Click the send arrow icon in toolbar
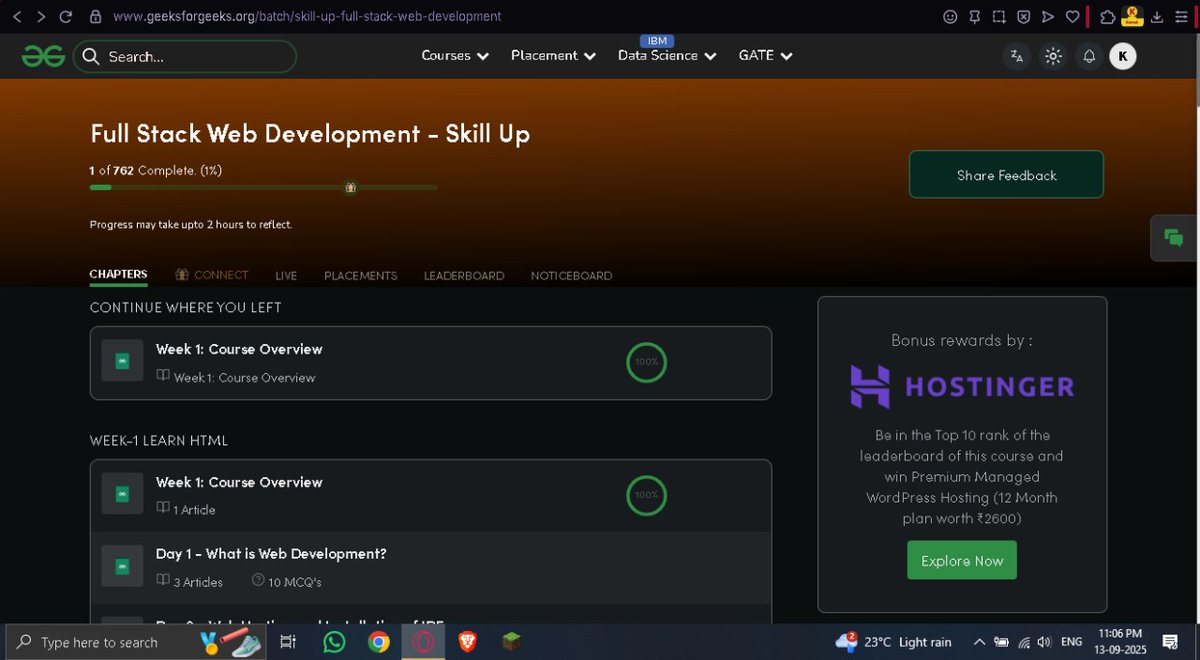1200x660 pixels. coord(1048,16)
